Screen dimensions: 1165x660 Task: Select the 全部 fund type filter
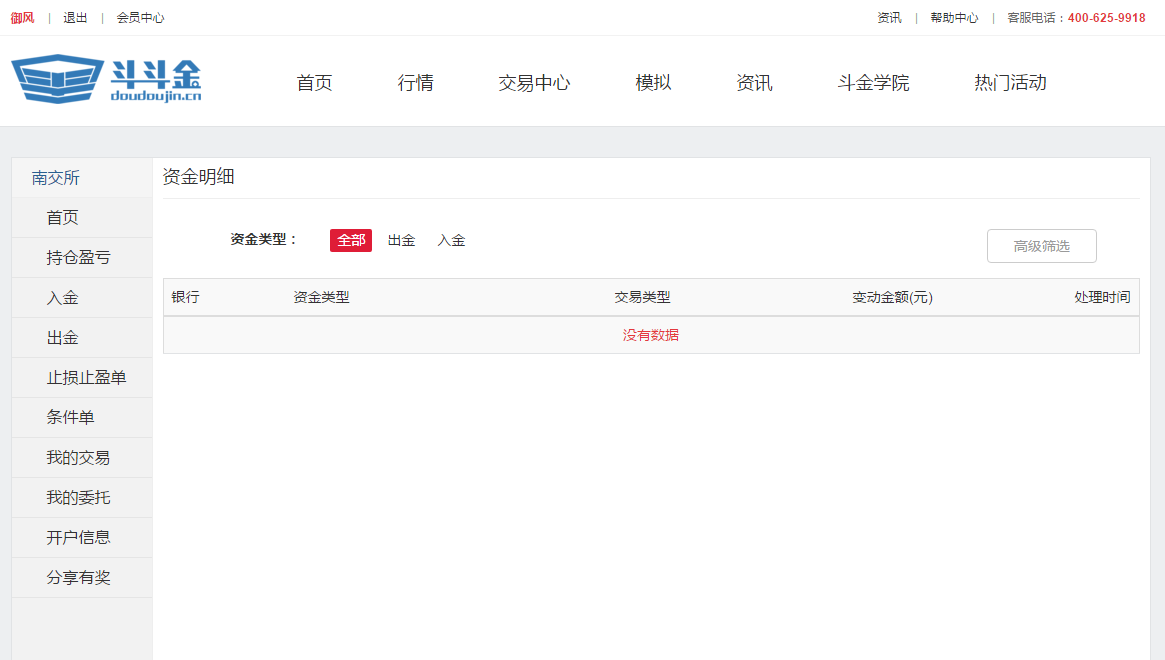pos(350,240)
